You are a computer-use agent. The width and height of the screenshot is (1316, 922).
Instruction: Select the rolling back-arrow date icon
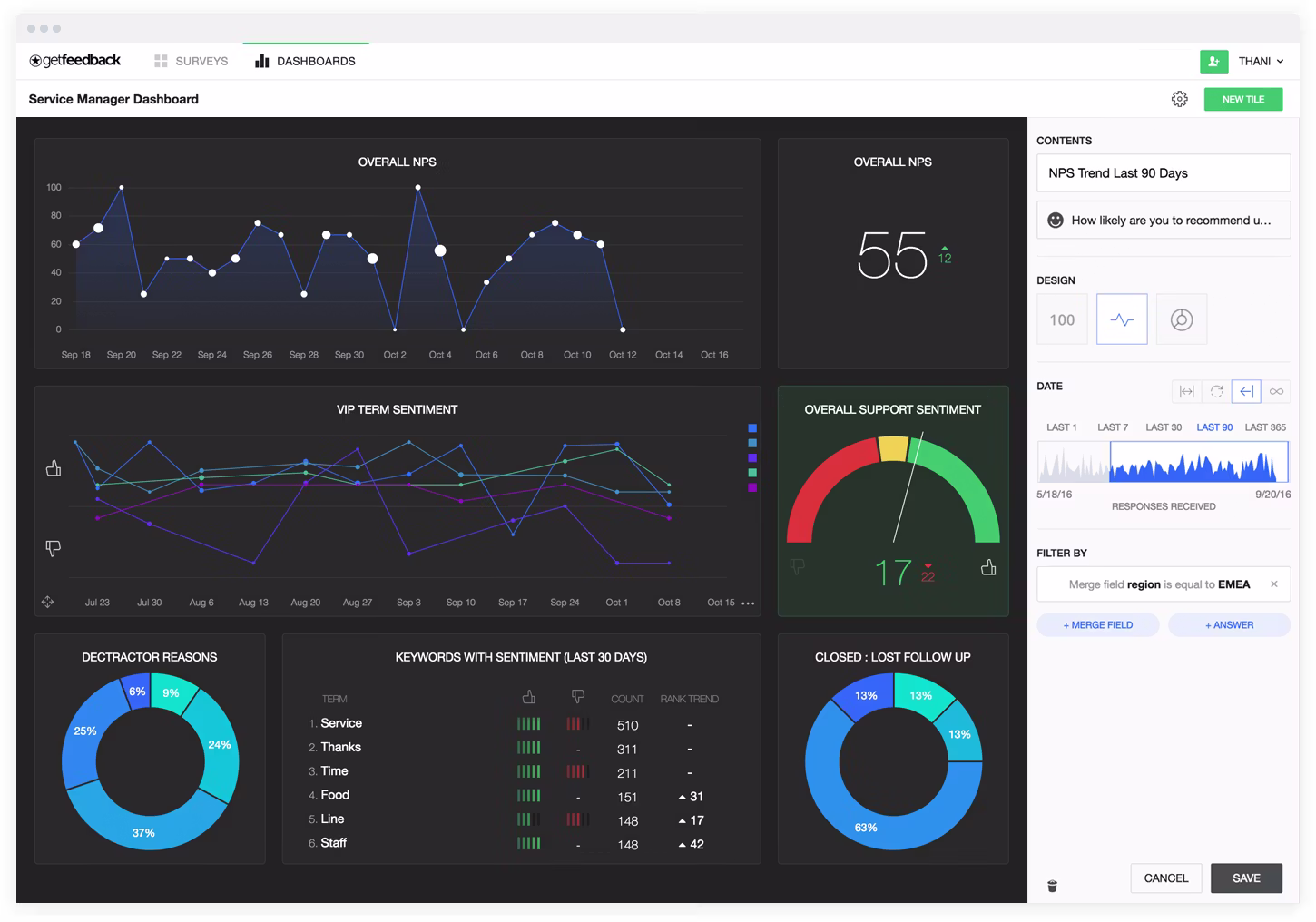1246,391
